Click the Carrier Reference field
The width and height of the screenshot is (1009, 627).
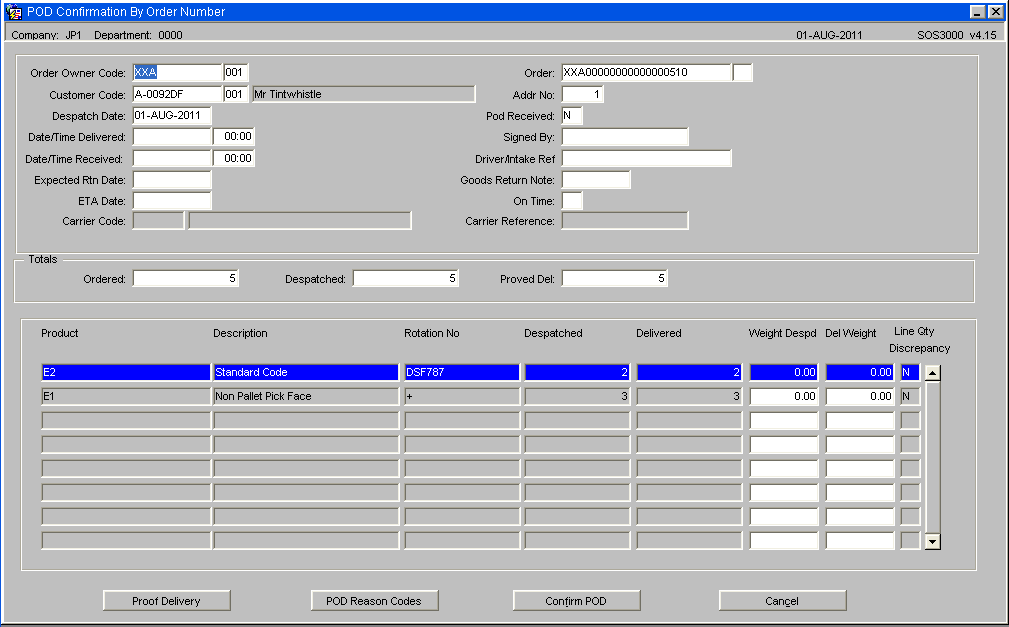(625, 221)
